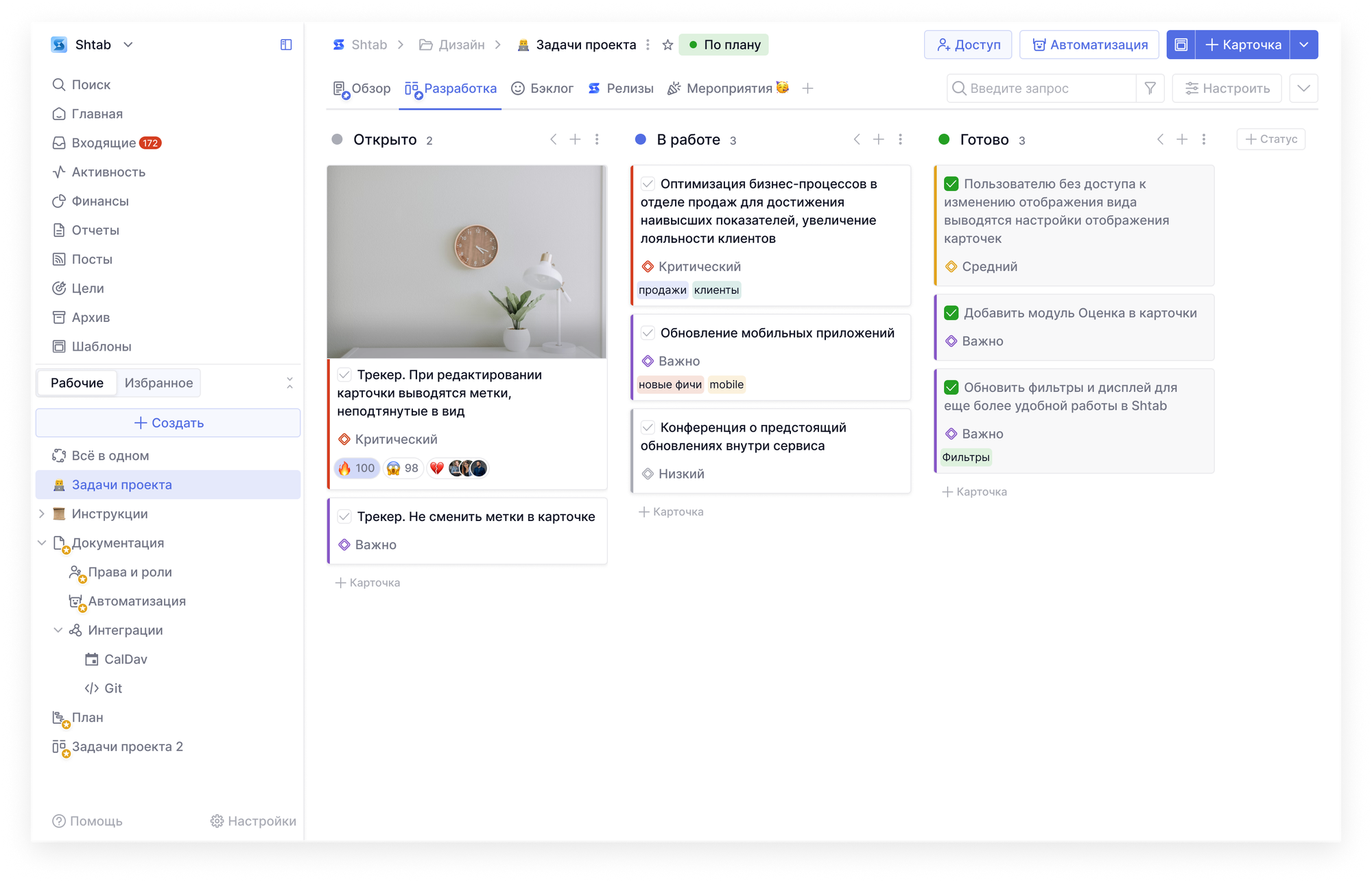Click the view layout icon beside Карточка
Screen dimensions: 1372x882
(x=1181, y=45)
